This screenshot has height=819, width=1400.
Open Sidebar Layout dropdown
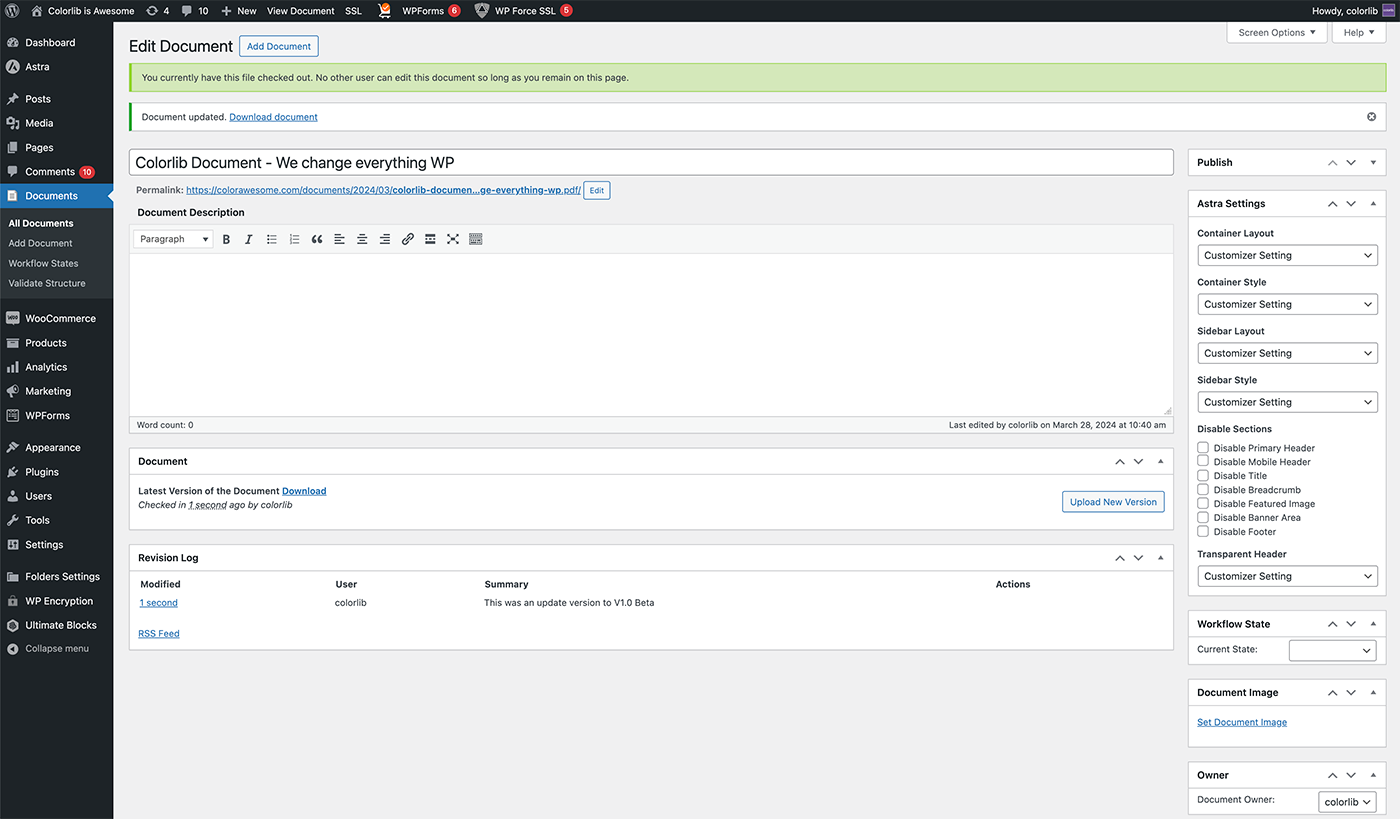(1287, 353)
